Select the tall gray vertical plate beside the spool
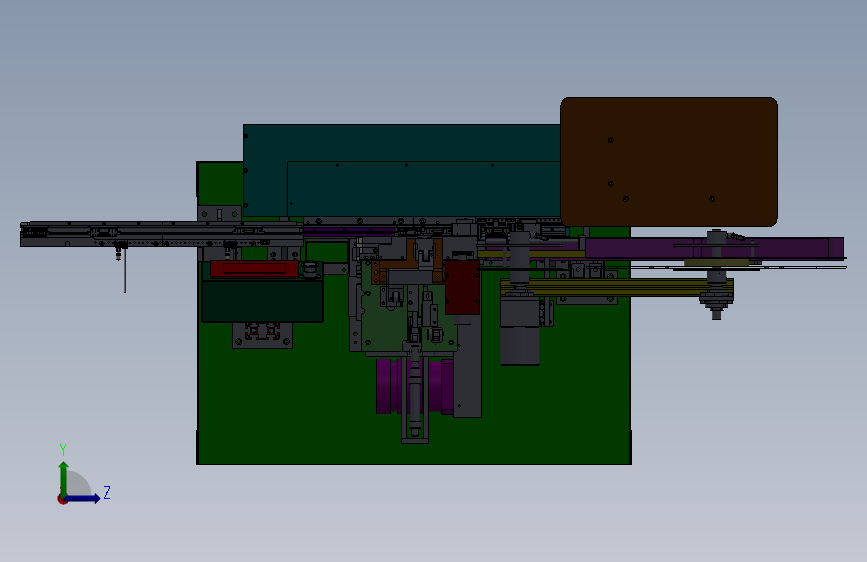 pyautogui.click(x=468, y=366)
